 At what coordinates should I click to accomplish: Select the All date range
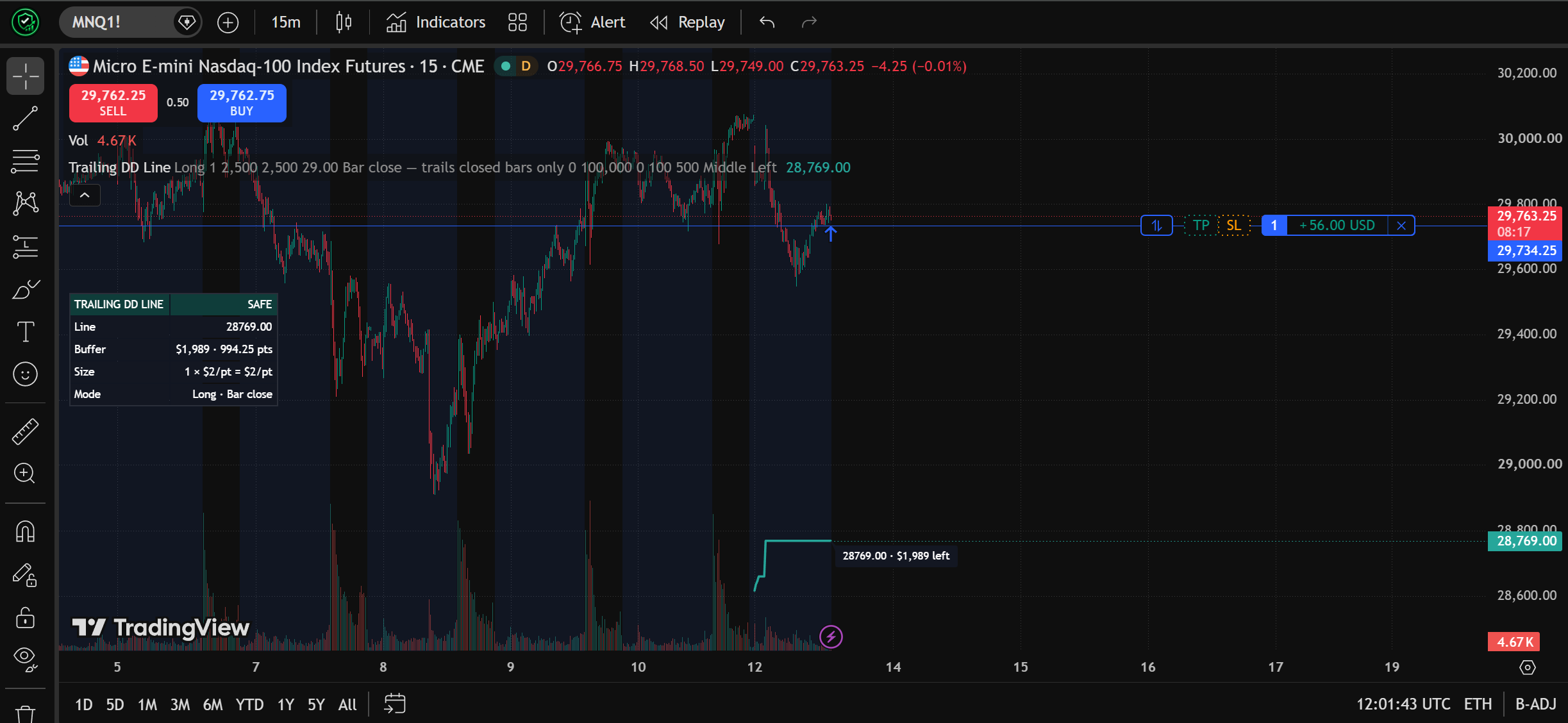(347, 704)
